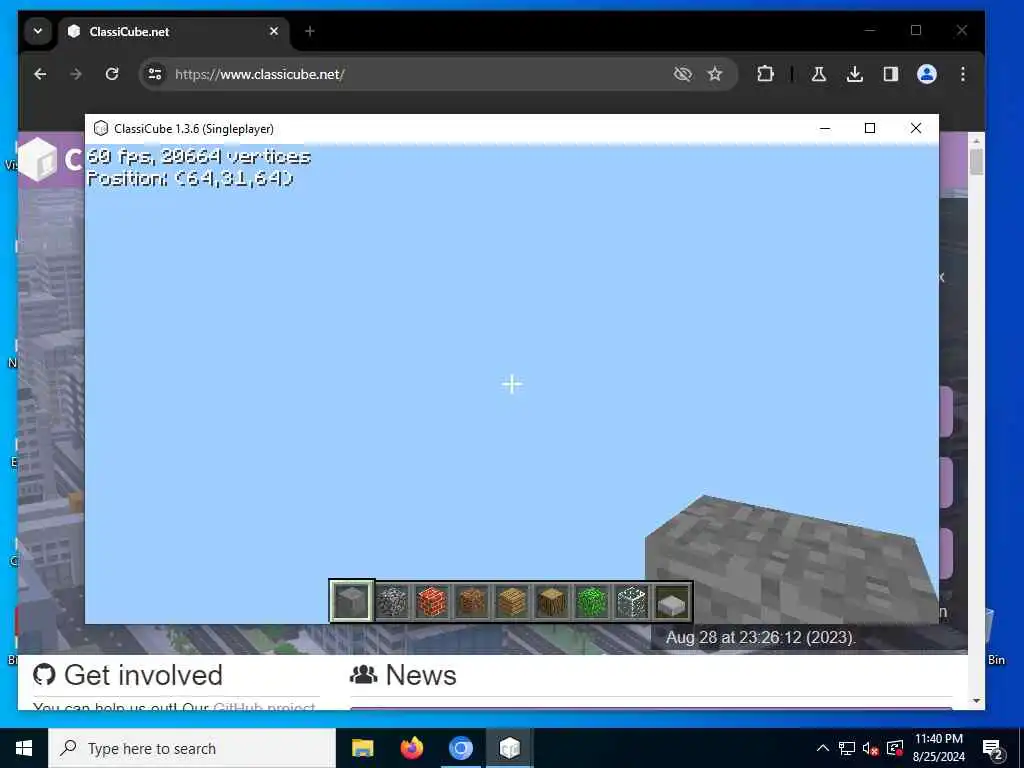Select the red brick block in hotbar
Viewport: 1024px width, 768px height.
tap(432, 601)
